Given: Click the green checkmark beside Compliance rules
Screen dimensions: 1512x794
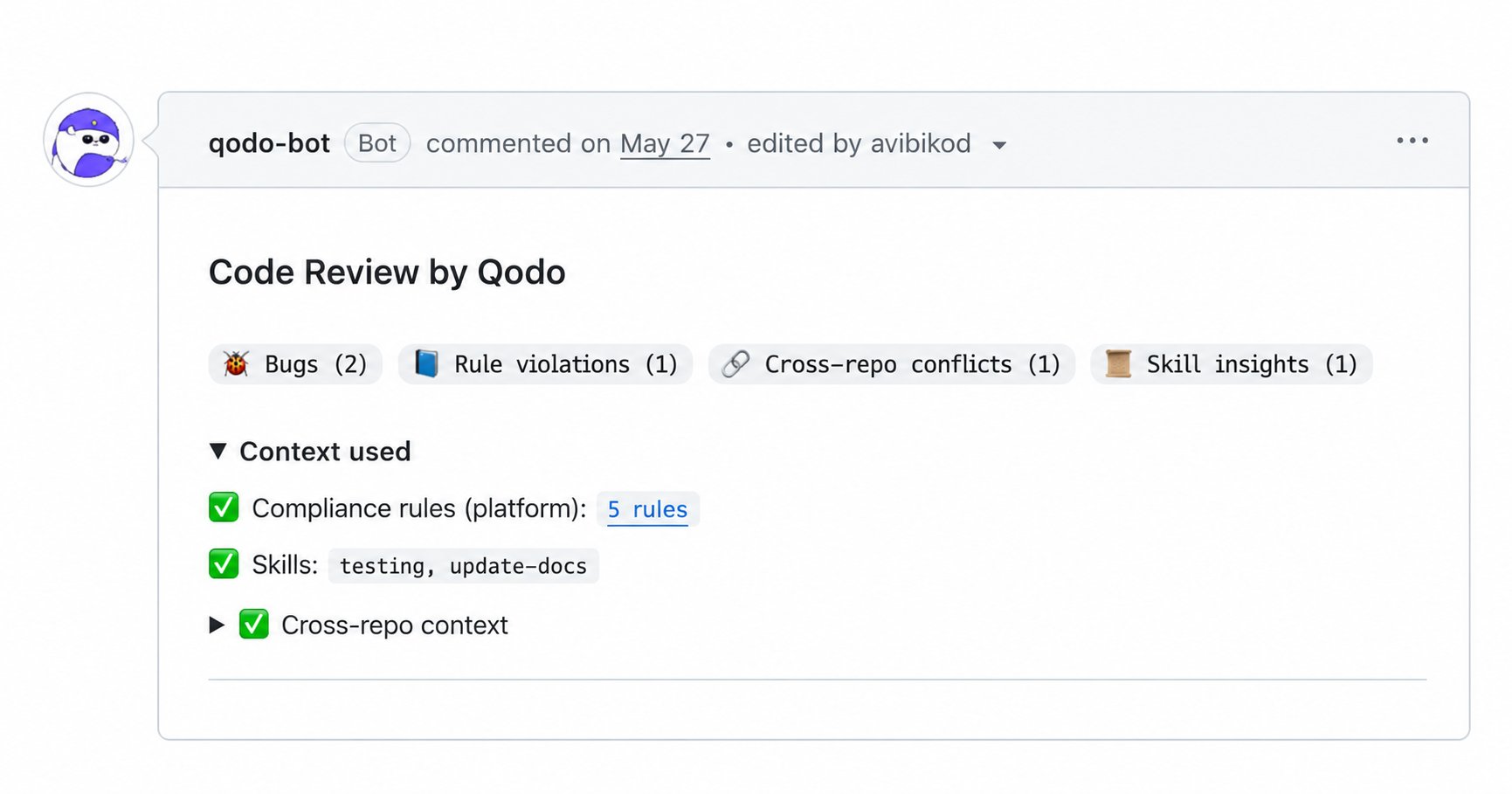Looking at the screenshot, I should 224,507.
